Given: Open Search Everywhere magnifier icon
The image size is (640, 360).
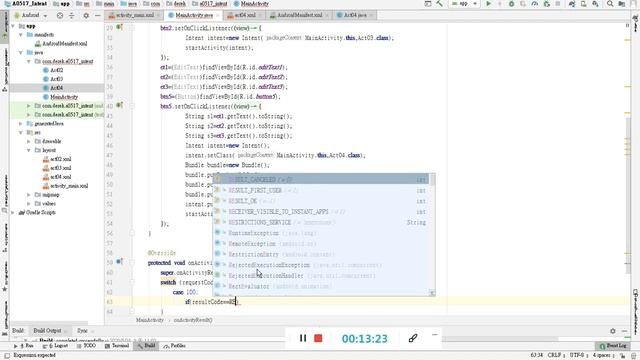Looking at the screenshot, I should 610,4.
